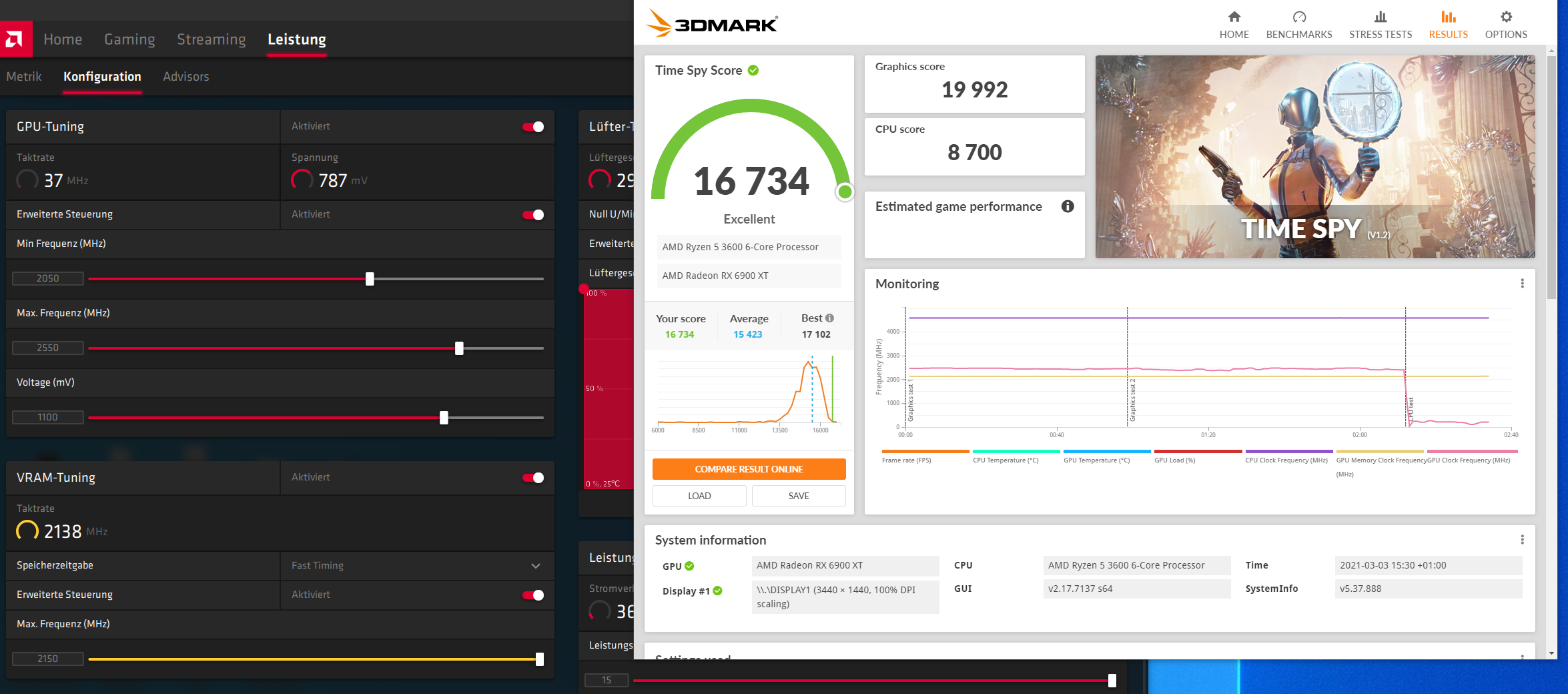Viewport: 1568px width, 694px height.
Task: Click Voltage 1100 input field
Action: tap(48, 417)
